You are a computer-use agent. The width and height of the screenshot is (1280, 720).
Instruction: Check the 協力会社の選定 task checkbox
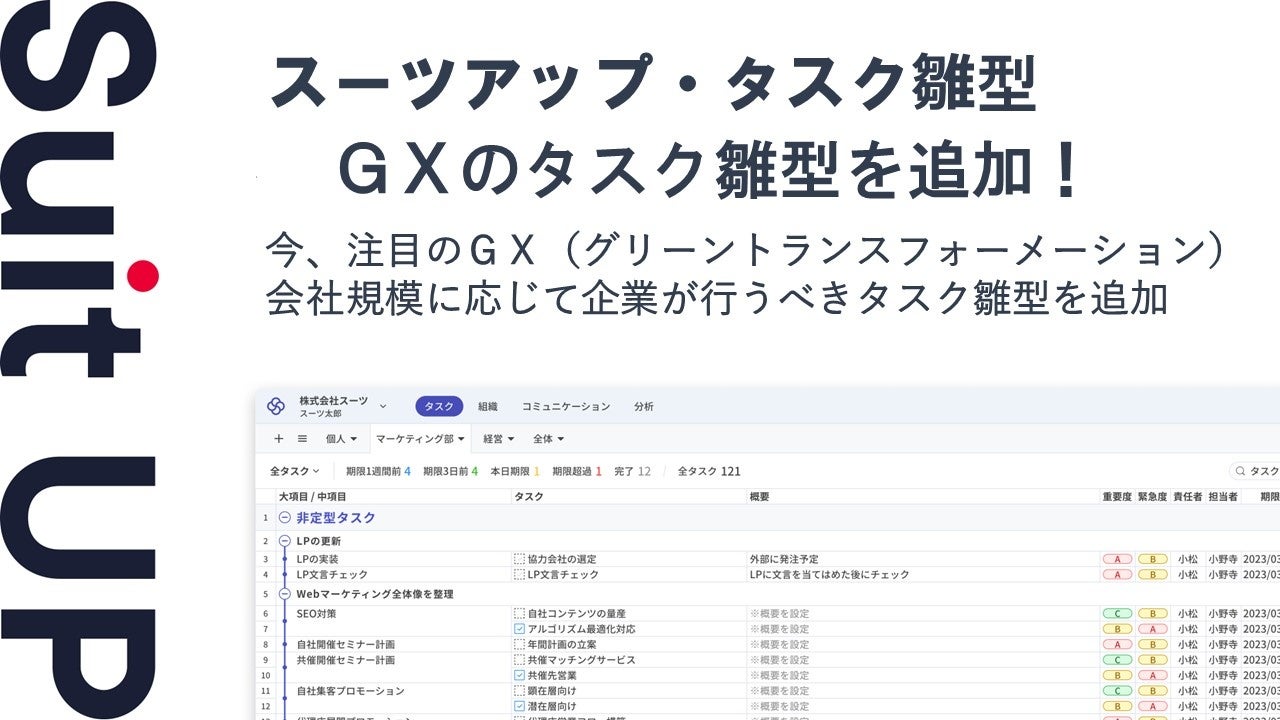519,560
